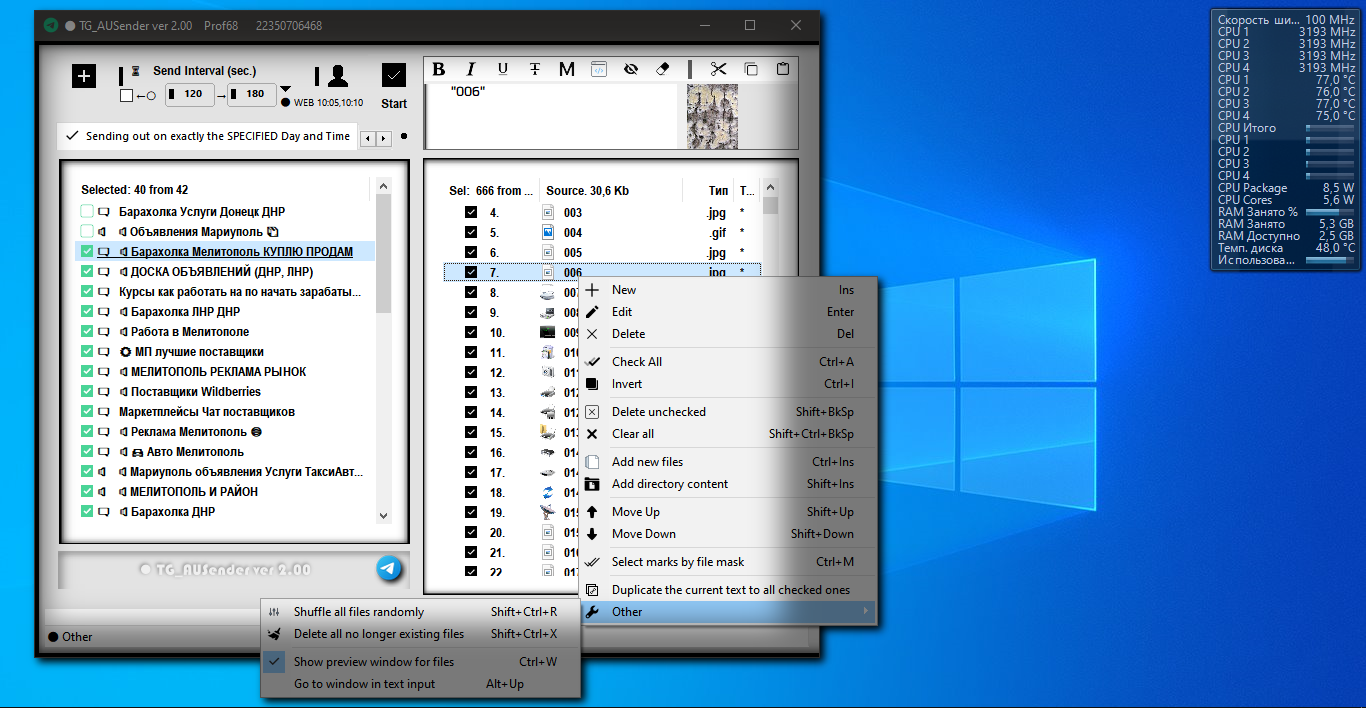
Task: Toggle the checkbox left of the interval fields
Action: pyautogui.click(x=126, y=95)
